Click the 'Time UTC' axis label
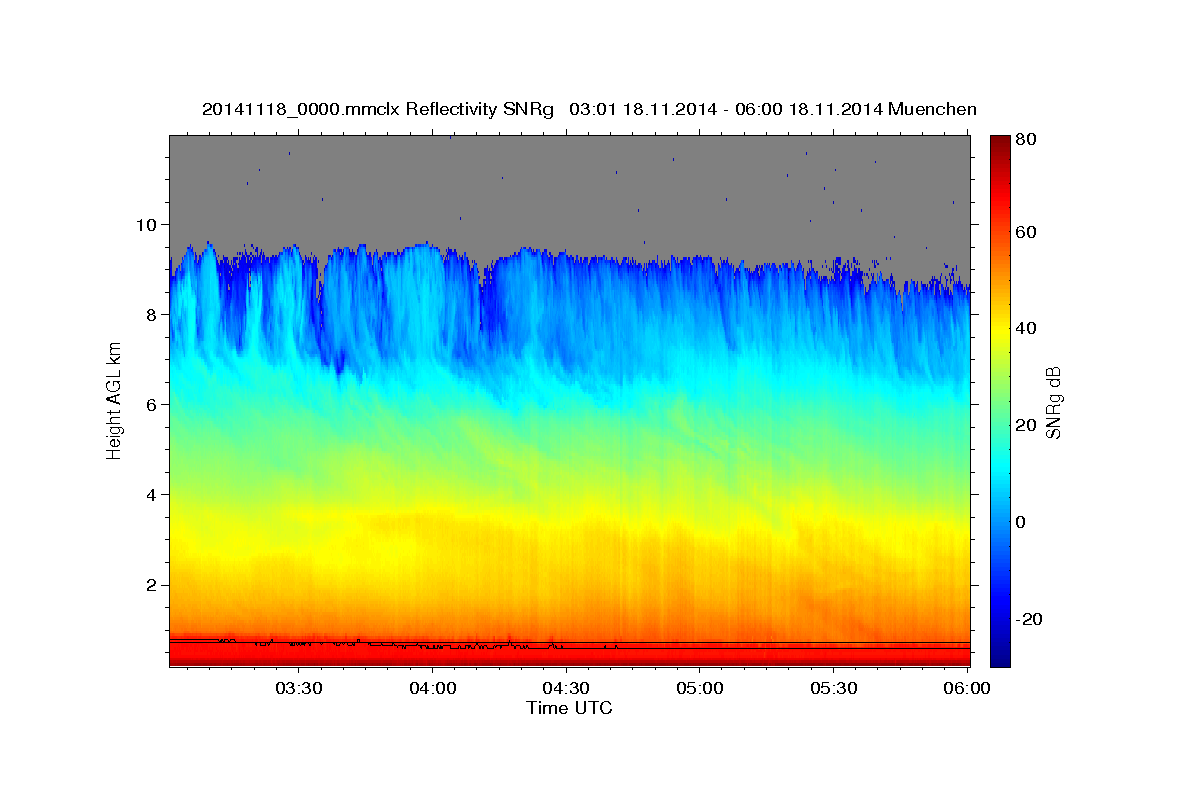Image resolution: width=1200 pixels, height=800 pixels. pos(569,708)
